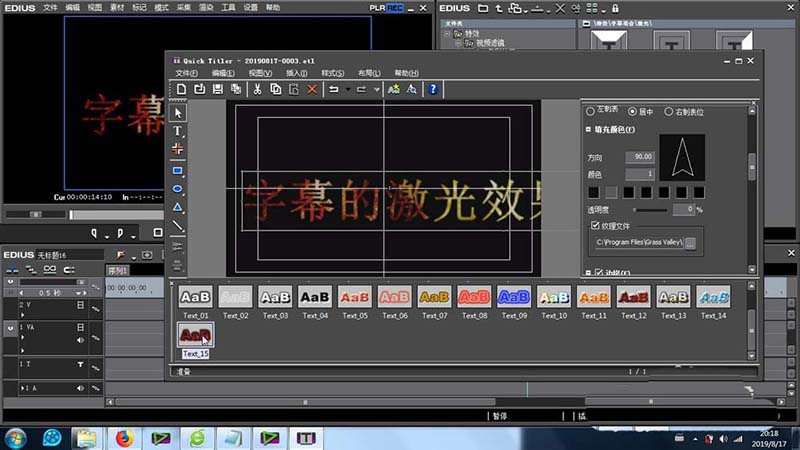Browse for texture file with ... button
This screenshot has width=800, height=450.
(690, 243)
